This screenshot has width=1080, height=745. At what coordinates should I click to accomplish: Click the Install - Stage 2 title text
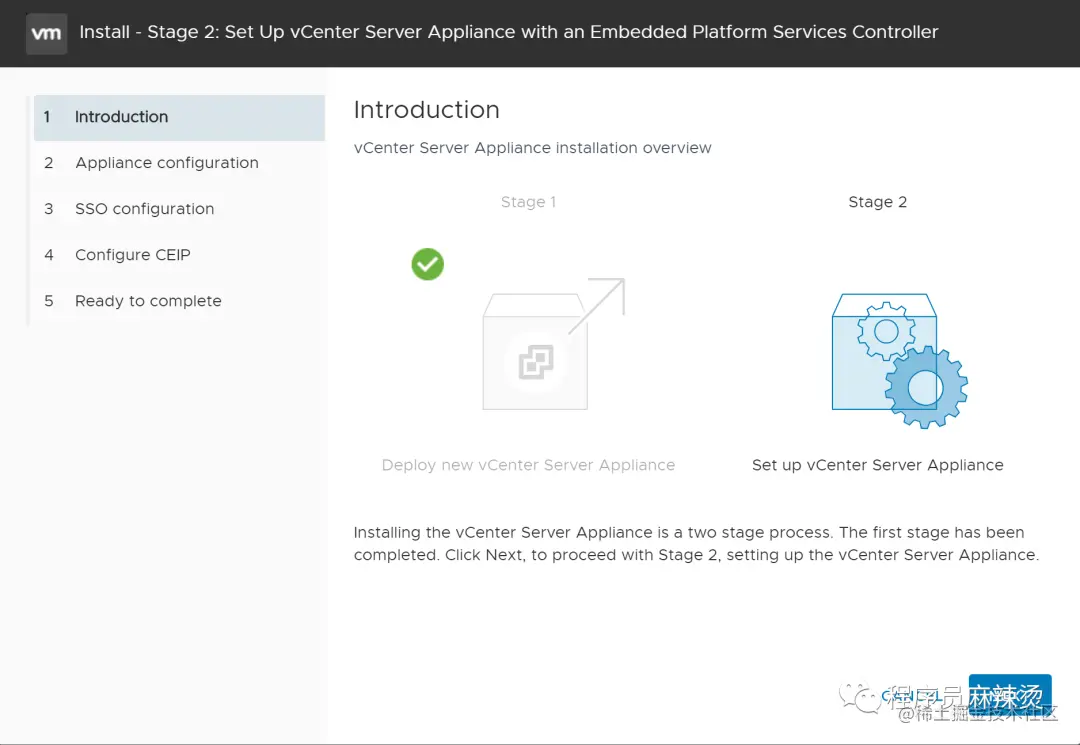508,32
